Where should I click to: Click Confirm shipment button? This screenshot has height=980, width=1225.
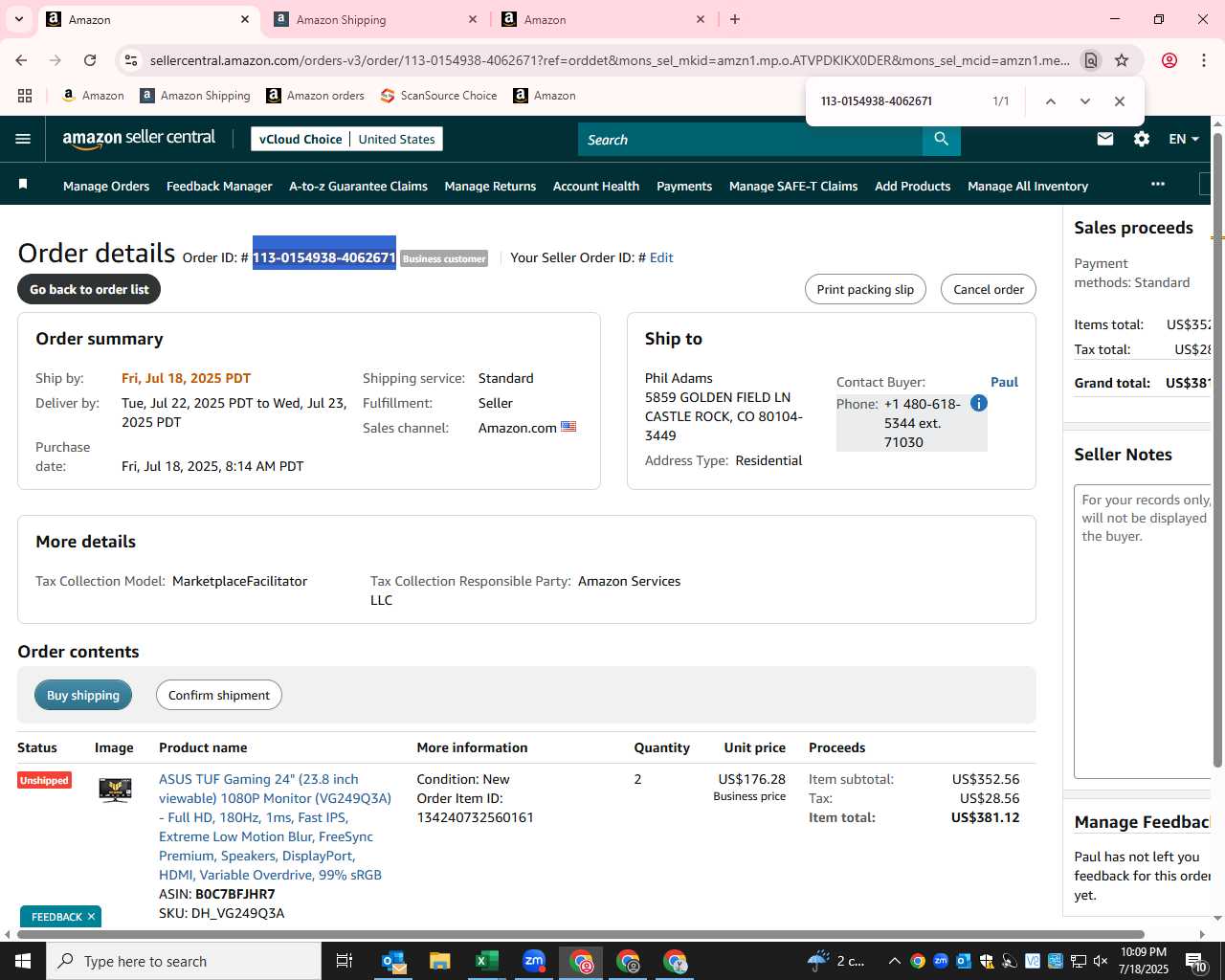coord(219,695)
